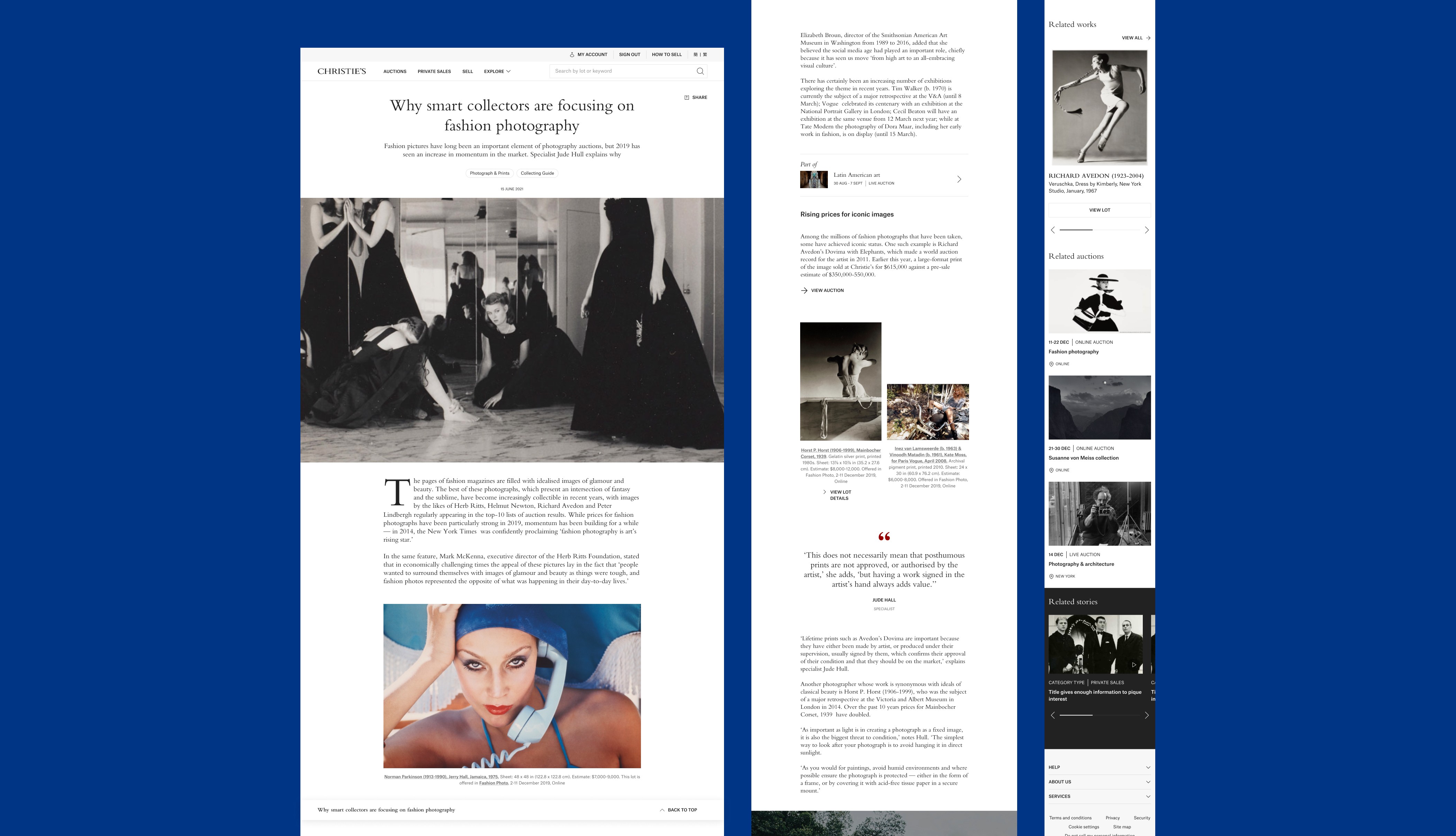Click the search magnifier icon
This screenshot has width=1456, height=836.
click(699, 71)
